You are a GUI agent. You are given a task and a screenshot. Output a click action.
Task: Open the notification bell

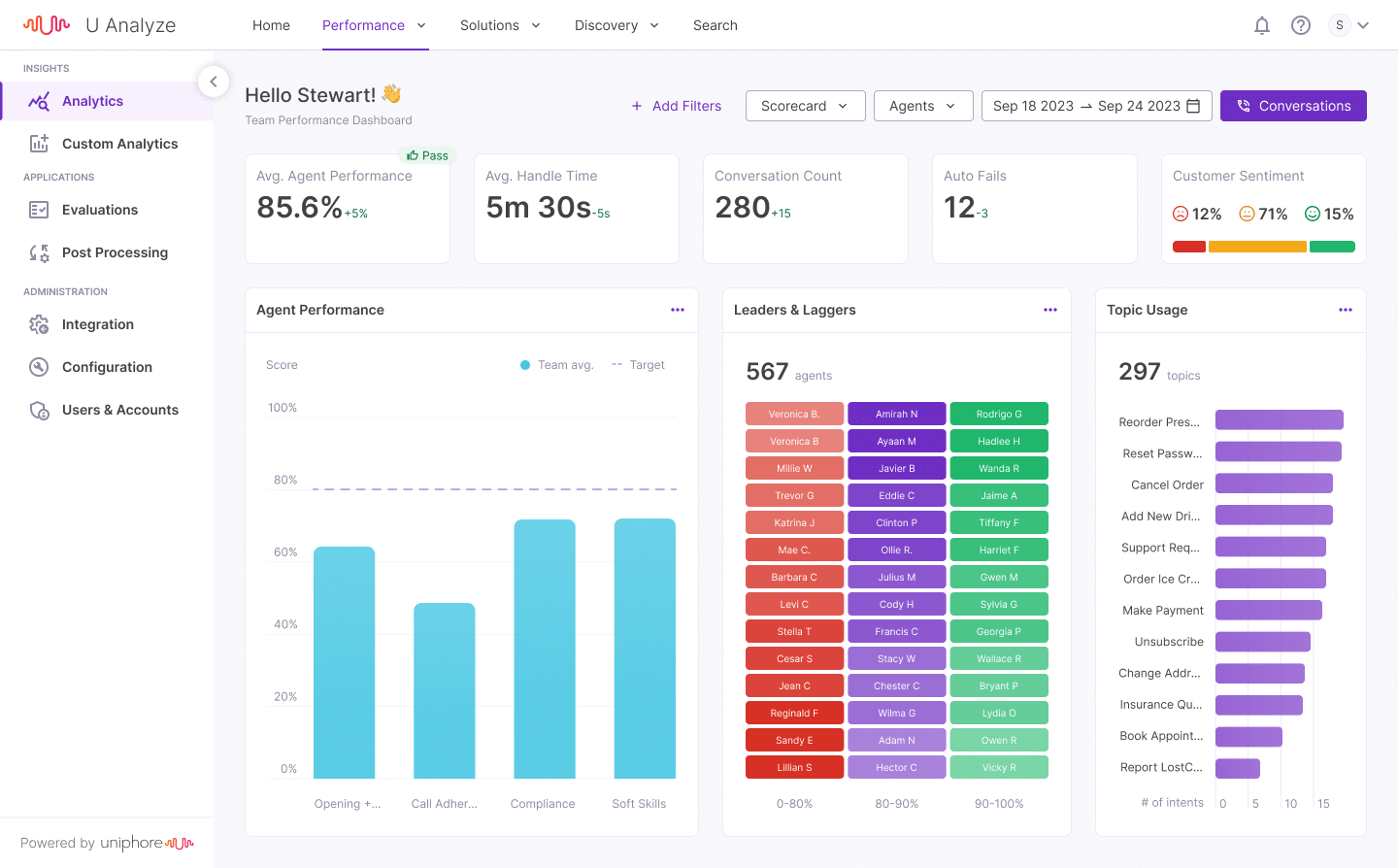(x=1262, y=25)
